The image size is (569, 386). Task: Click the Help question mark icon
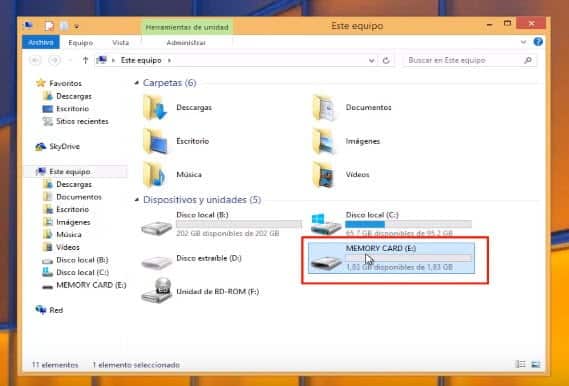(538, 42)
